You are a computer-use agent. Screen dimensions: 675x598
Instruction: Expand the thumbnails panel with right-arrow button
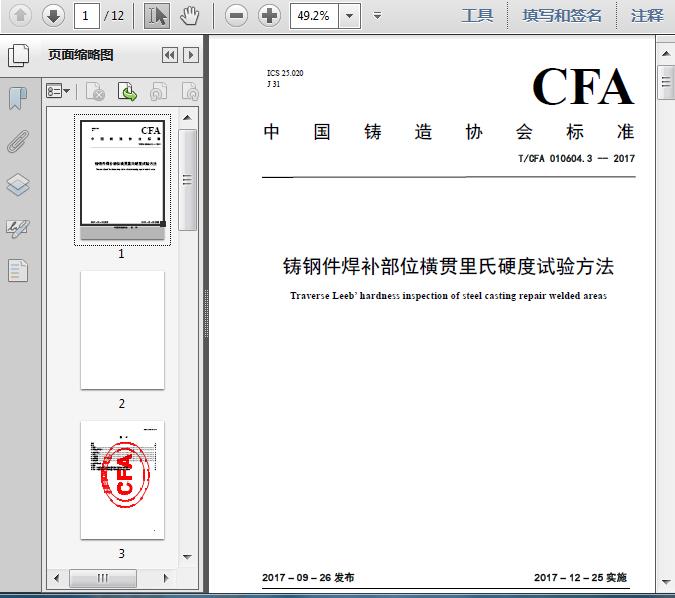coord(191,55)
